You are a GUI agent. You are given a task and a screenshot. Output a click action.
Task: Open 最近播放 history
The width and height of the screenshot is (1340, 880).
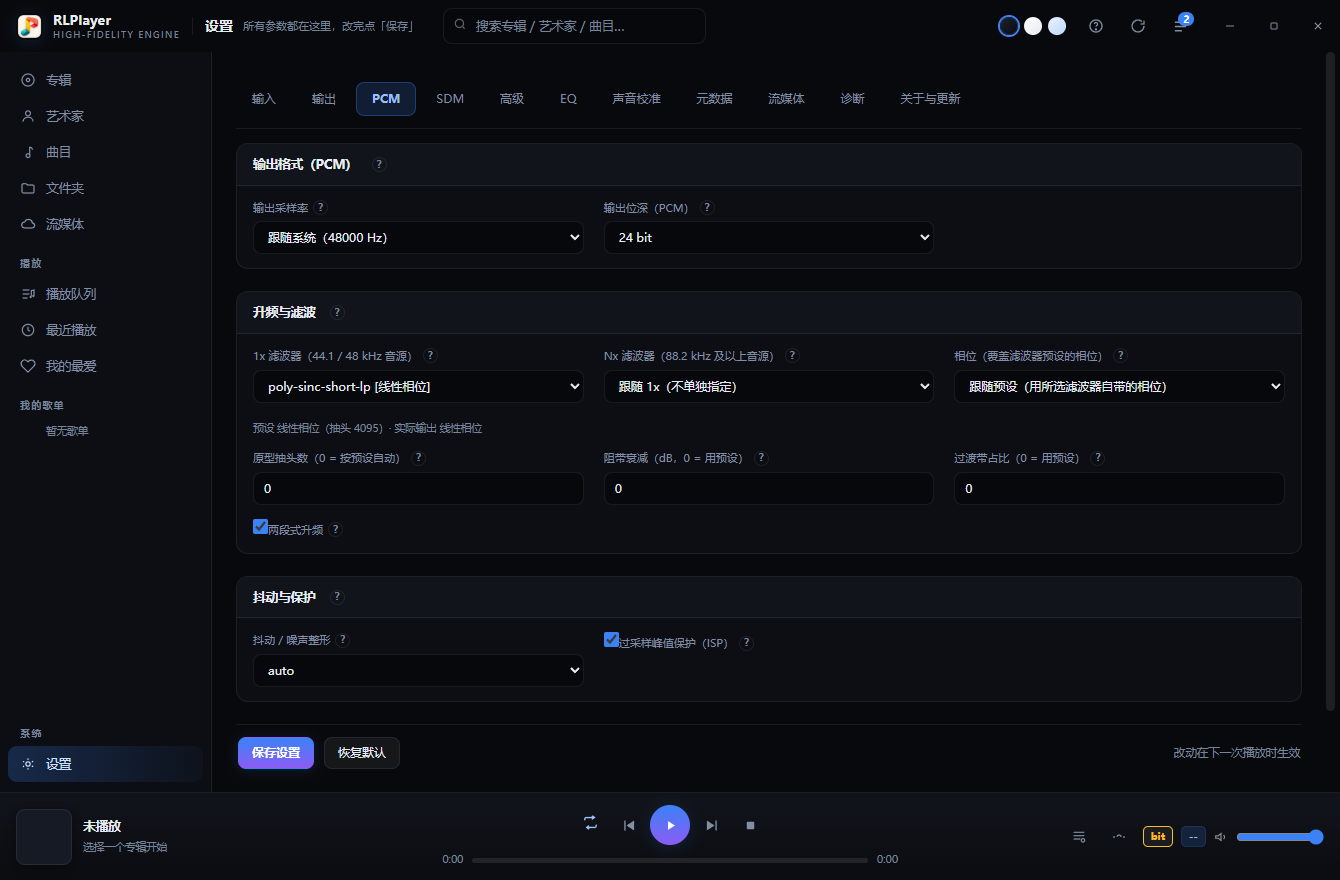tap(105, 330)
